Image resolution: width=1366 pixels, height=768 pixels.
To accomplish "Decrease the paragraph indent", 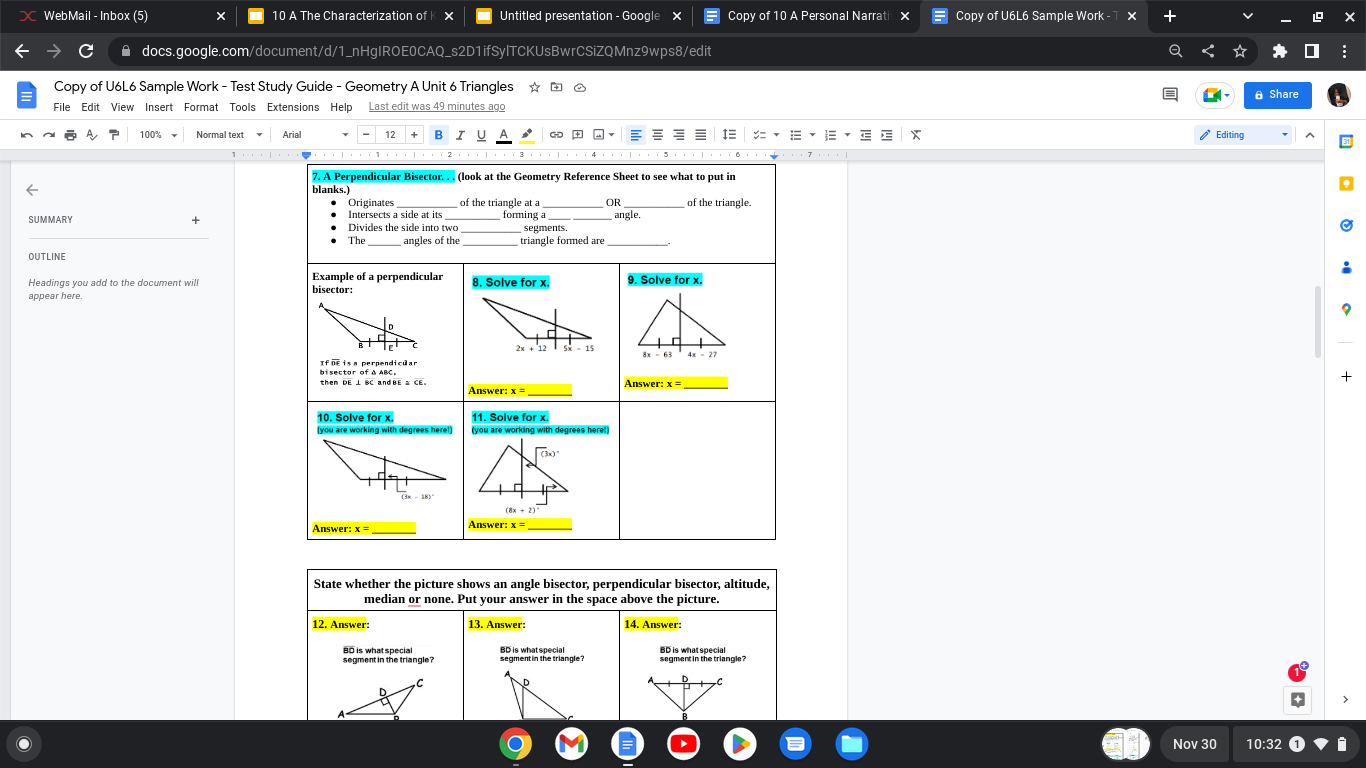I will point(865,135).
